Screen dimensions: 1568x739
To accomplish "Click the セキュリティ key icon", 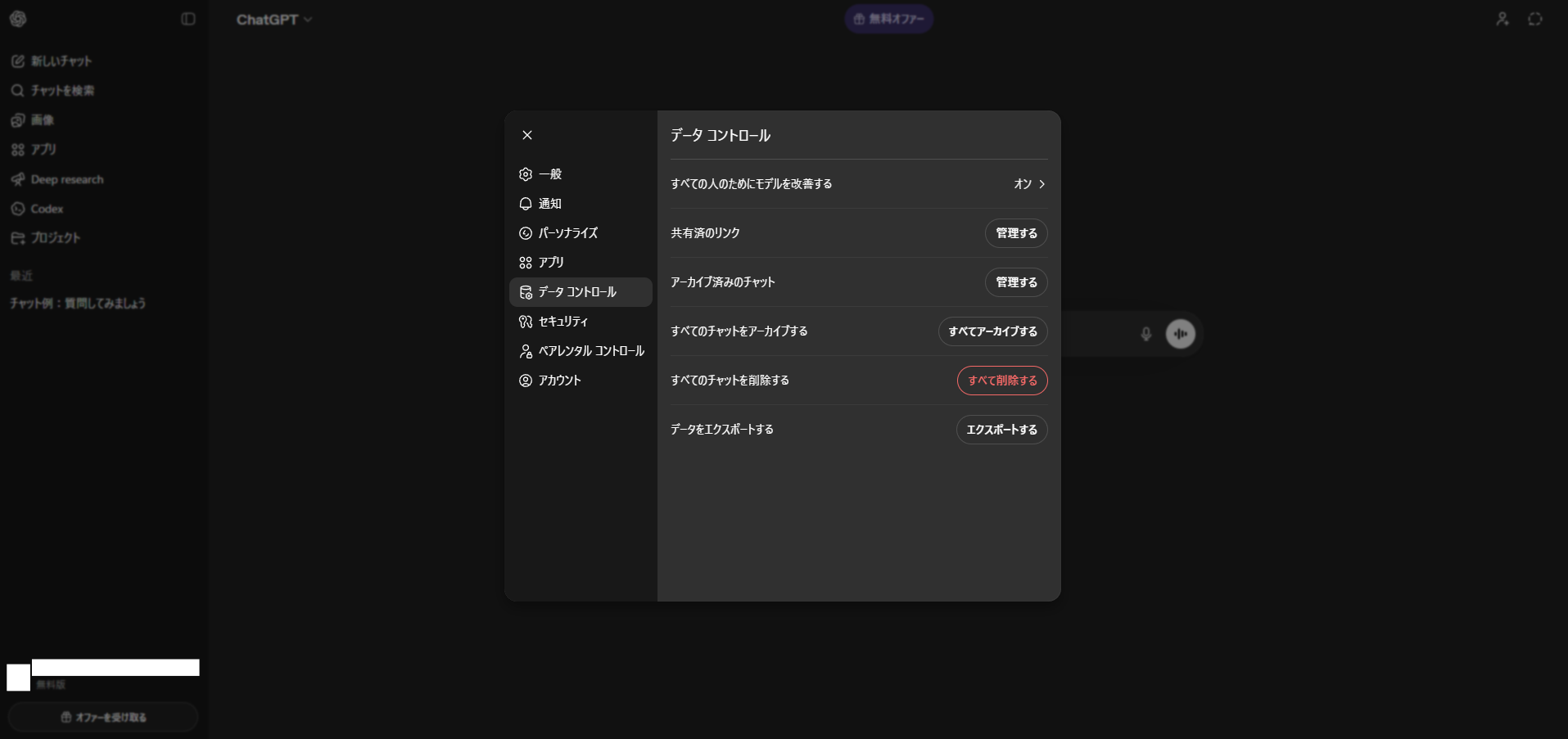I will [526, 322].
